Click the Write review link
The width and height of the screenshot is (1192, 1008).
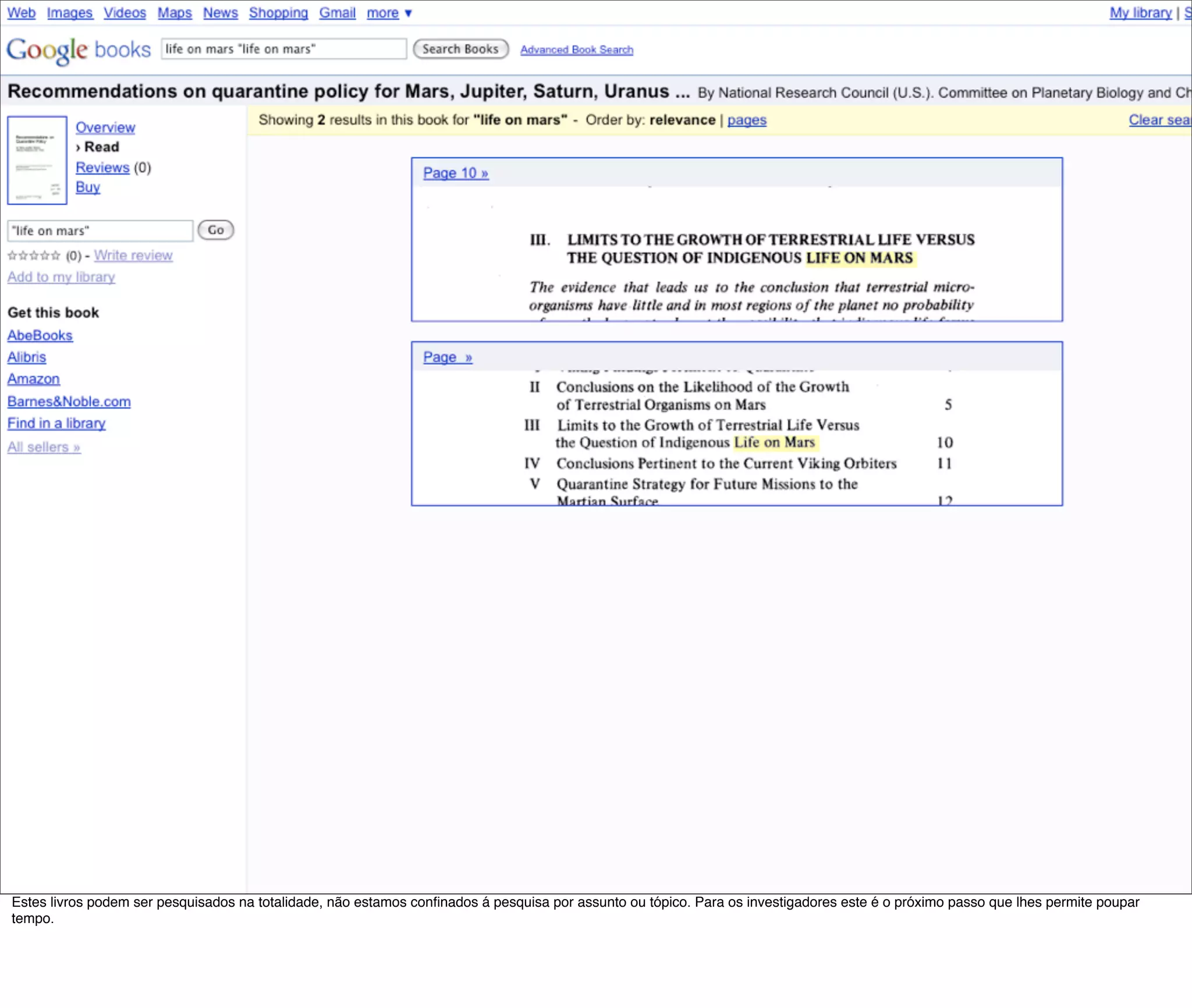click(x=133, y=255)
